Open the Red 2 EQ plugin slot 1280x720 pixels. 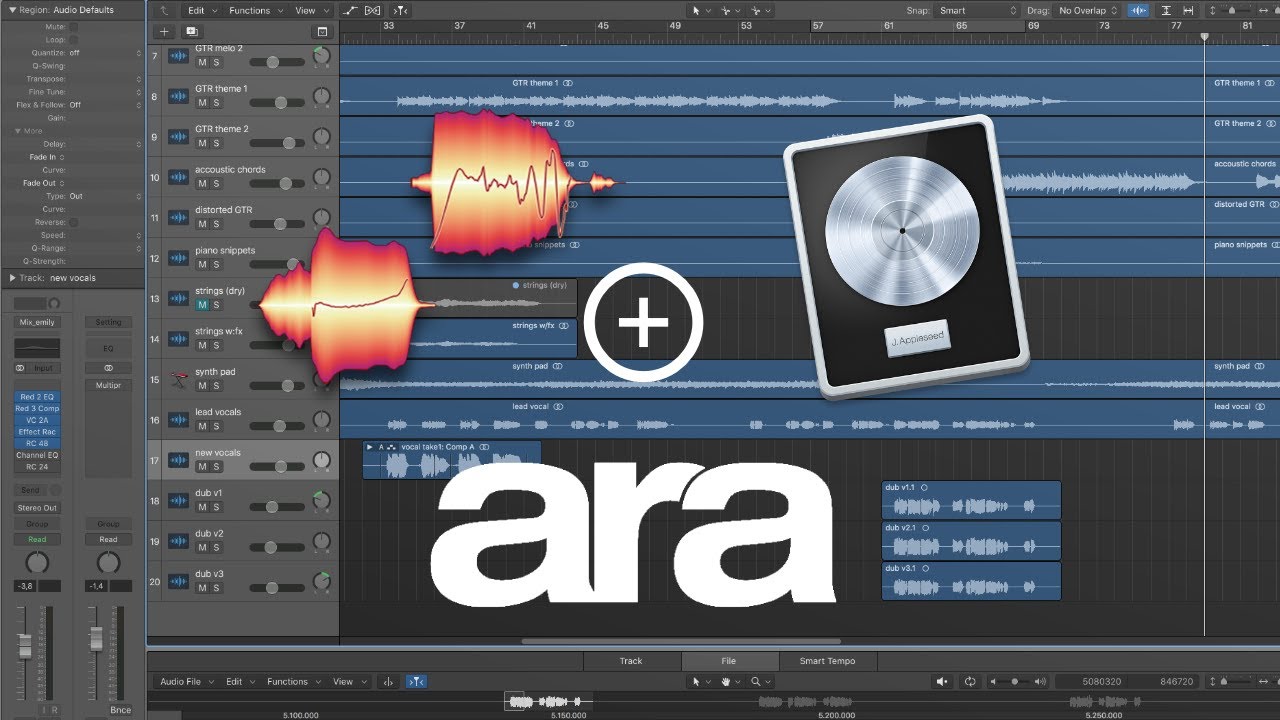pos(37,397)
